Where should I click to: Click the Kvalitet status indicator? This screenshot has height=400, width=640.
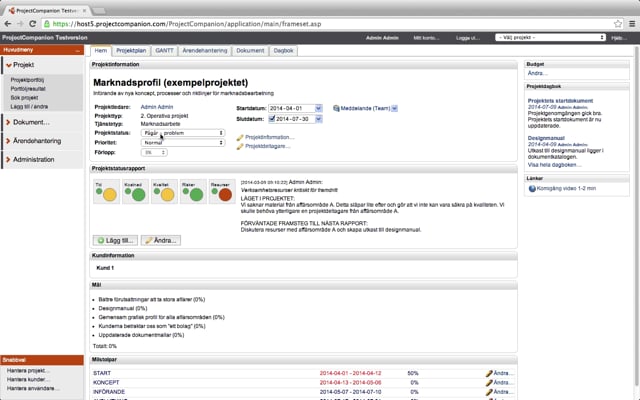tap(164, 191)
